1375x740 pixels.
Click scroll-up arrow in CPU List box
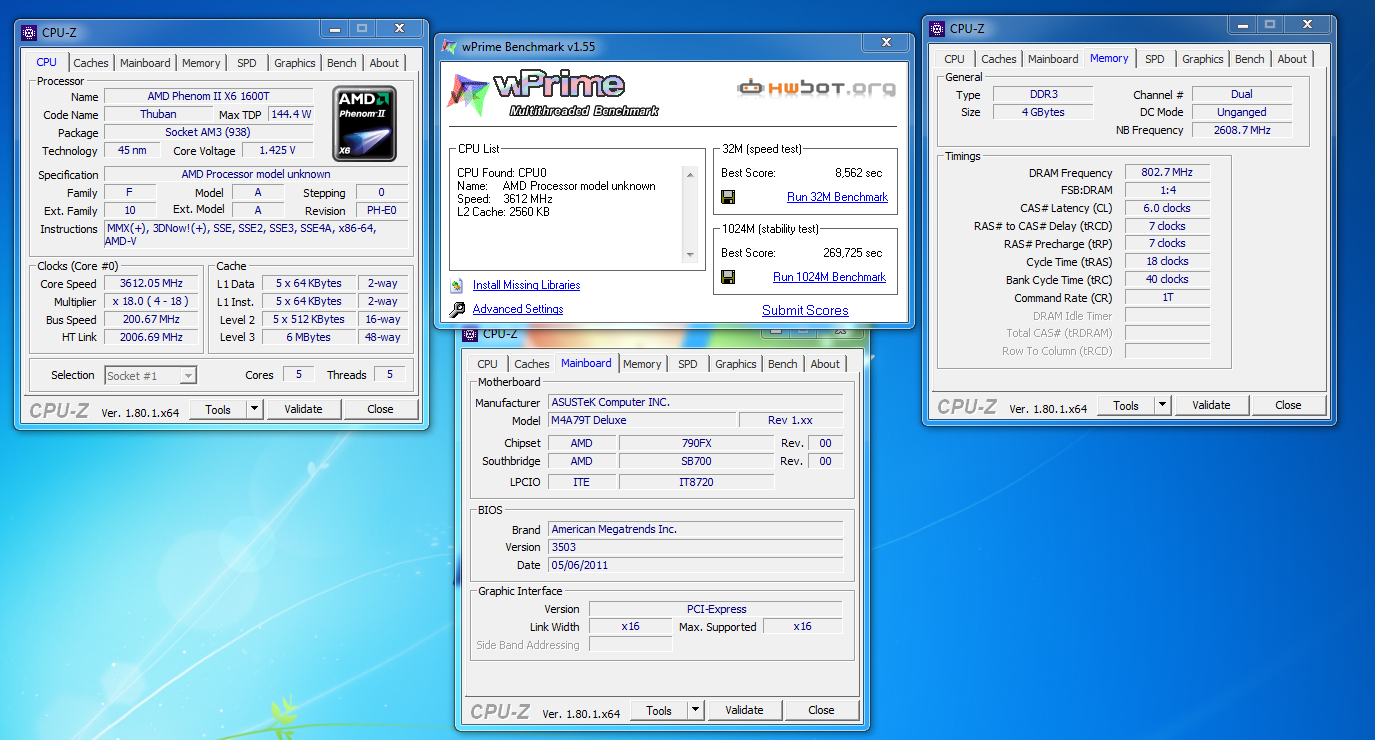coord(689,174)
